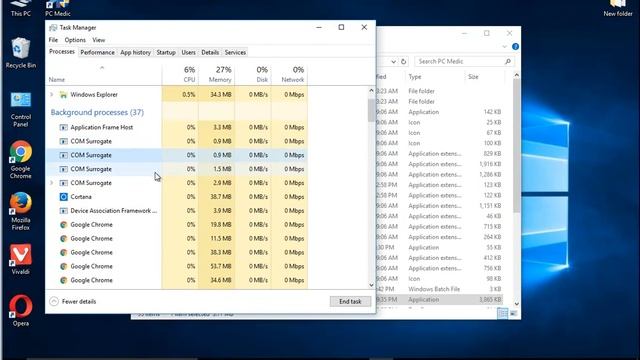Click the Task Manager title bar icon
This screenshot has width=640, height=360.
[53, 27]
